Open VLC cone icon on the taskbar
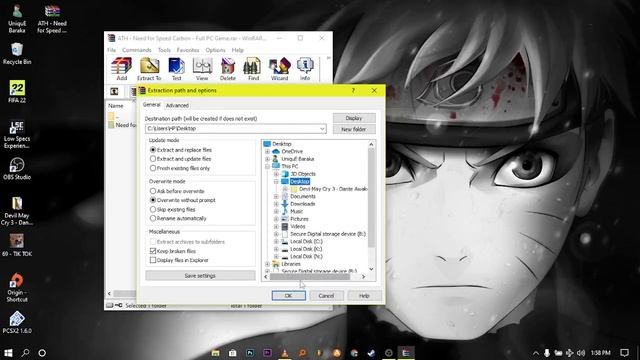The width and height of the screenshot is (640, 360). 285,353
